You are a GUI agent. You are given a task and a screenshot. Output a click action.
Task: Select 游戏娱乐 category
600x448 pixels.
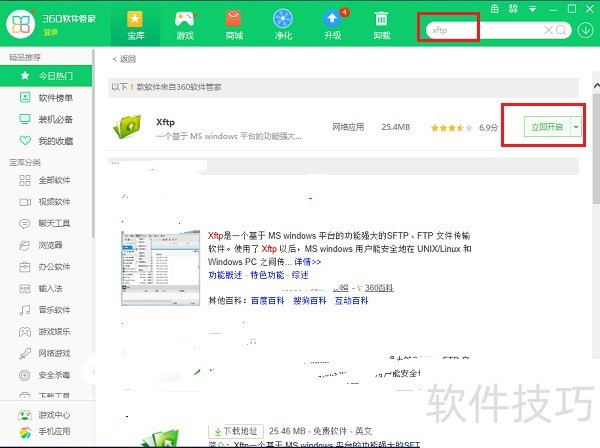click(46, 331)
